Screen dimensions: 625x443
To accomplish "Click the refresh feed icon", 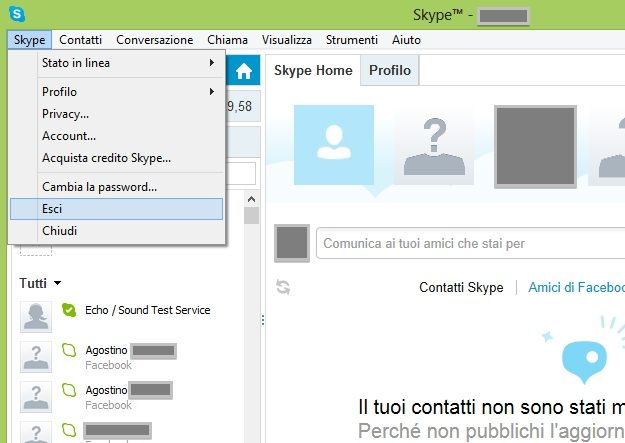I will pyautogui.click(x=283, y=287).
